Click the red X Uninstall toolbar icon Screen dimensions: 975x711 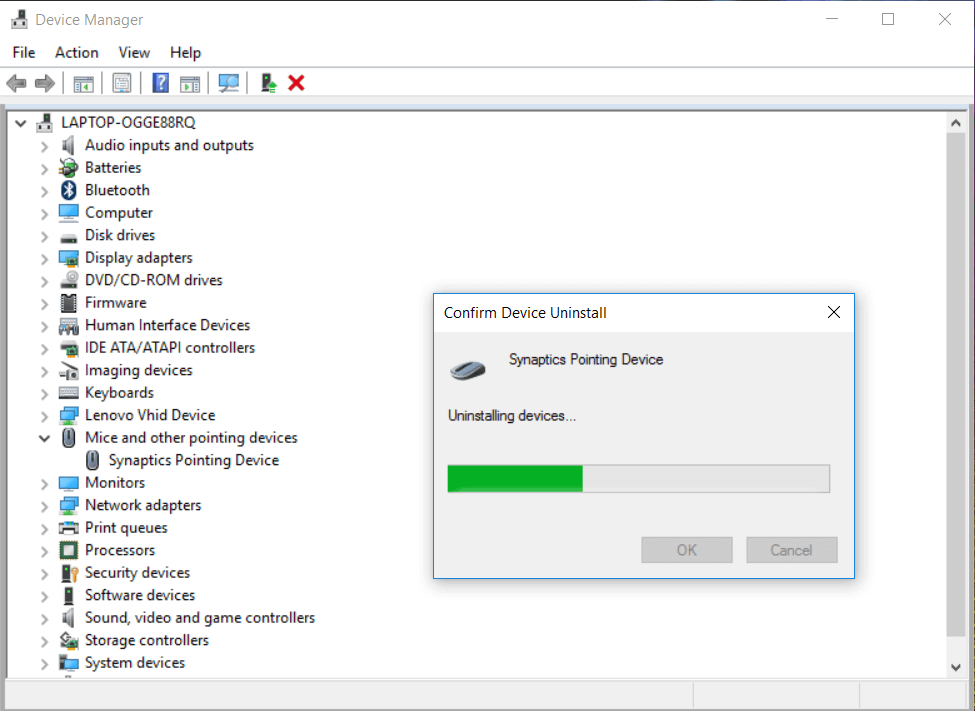click(x=296, y=83)
